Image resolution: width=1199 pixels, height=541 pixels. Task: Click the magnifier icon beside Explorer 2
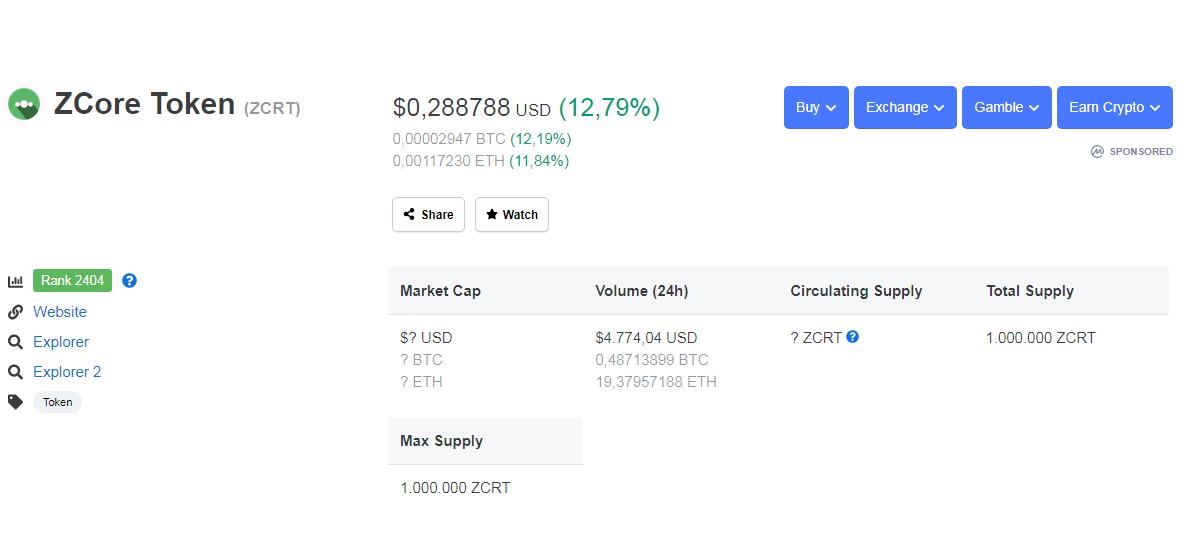click(15, 372)
